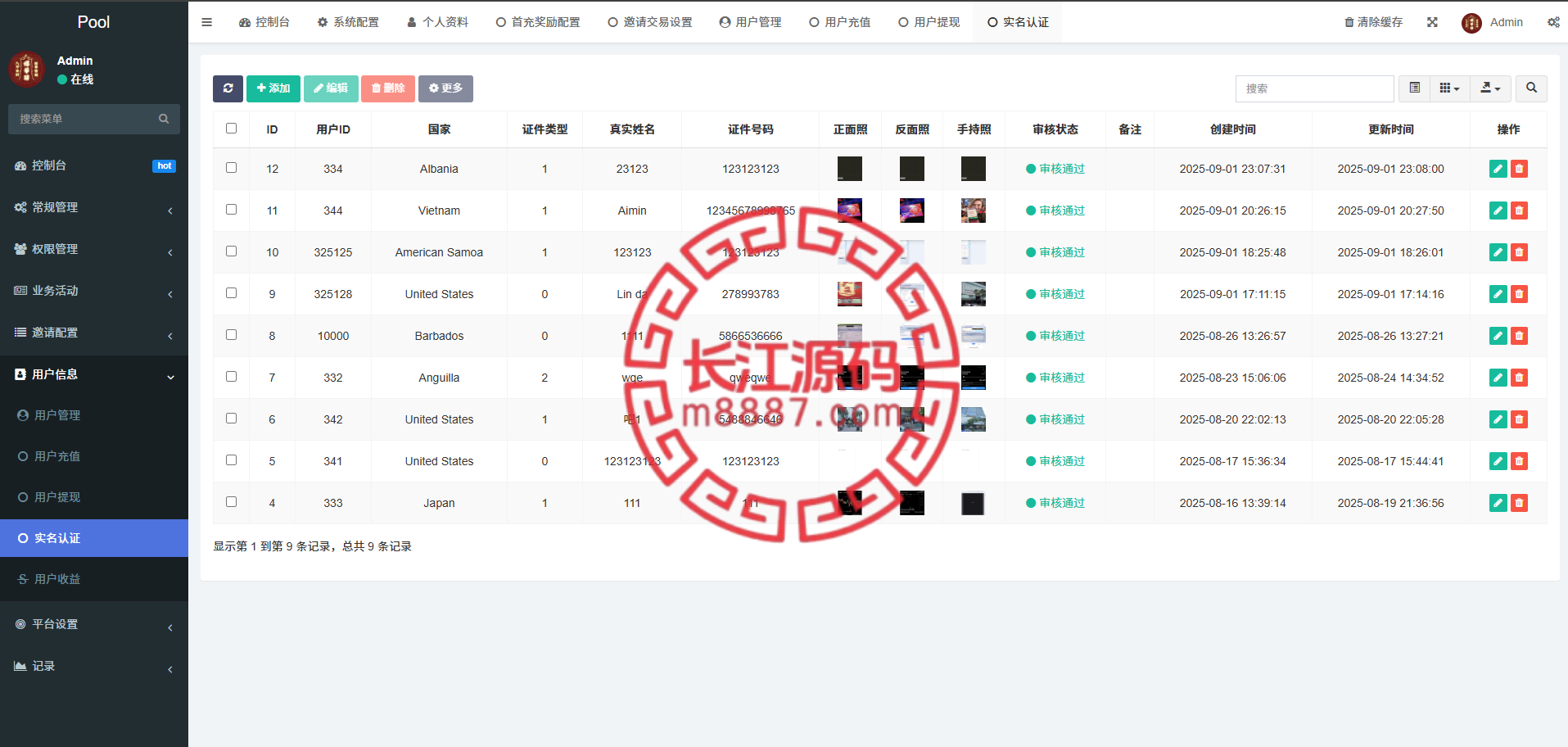Edit the Japan record
Image resolution: width=1568 pixels, height=747 pixels.
click(x=1498, y=503)
